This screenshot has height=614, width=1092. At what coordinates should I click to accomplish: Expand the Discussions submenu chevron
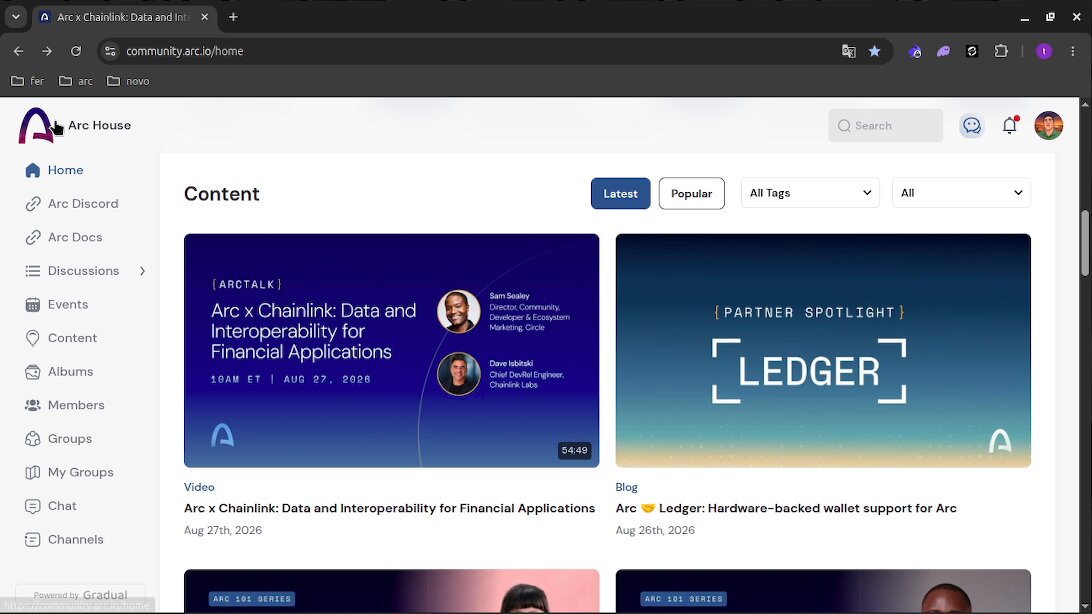click(x=142, y=271)
